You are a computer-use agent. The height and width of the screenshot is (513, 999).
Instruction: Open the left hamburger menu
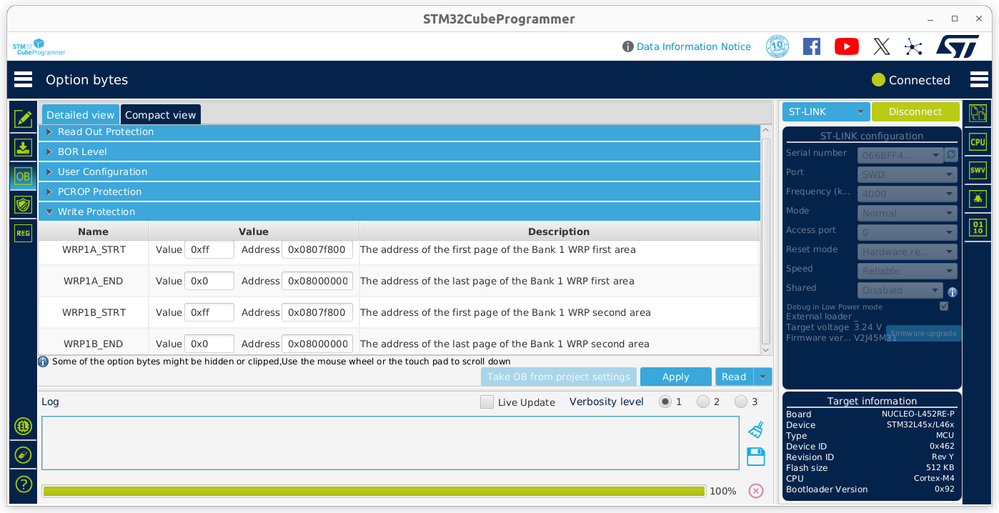pyautogui.click(x=23, y=79)
